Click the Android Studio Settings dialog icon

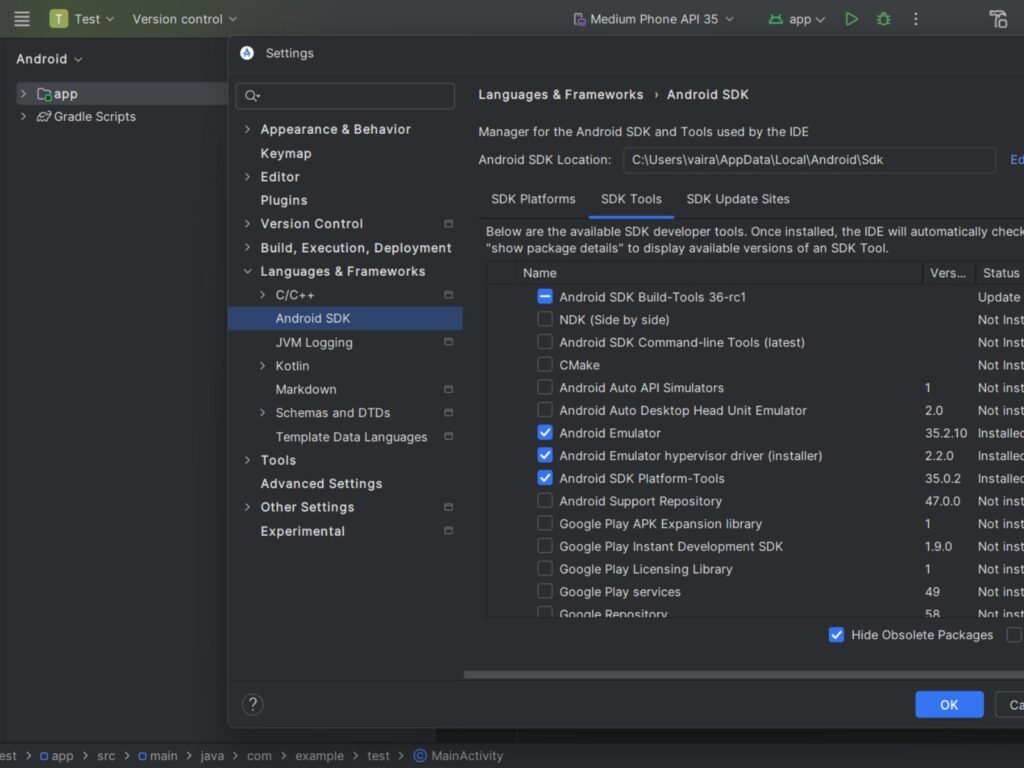(247, 53)
